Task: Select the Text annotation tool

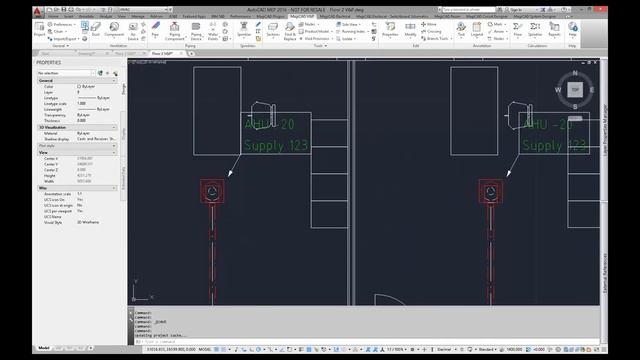Action: pos(461,30)
